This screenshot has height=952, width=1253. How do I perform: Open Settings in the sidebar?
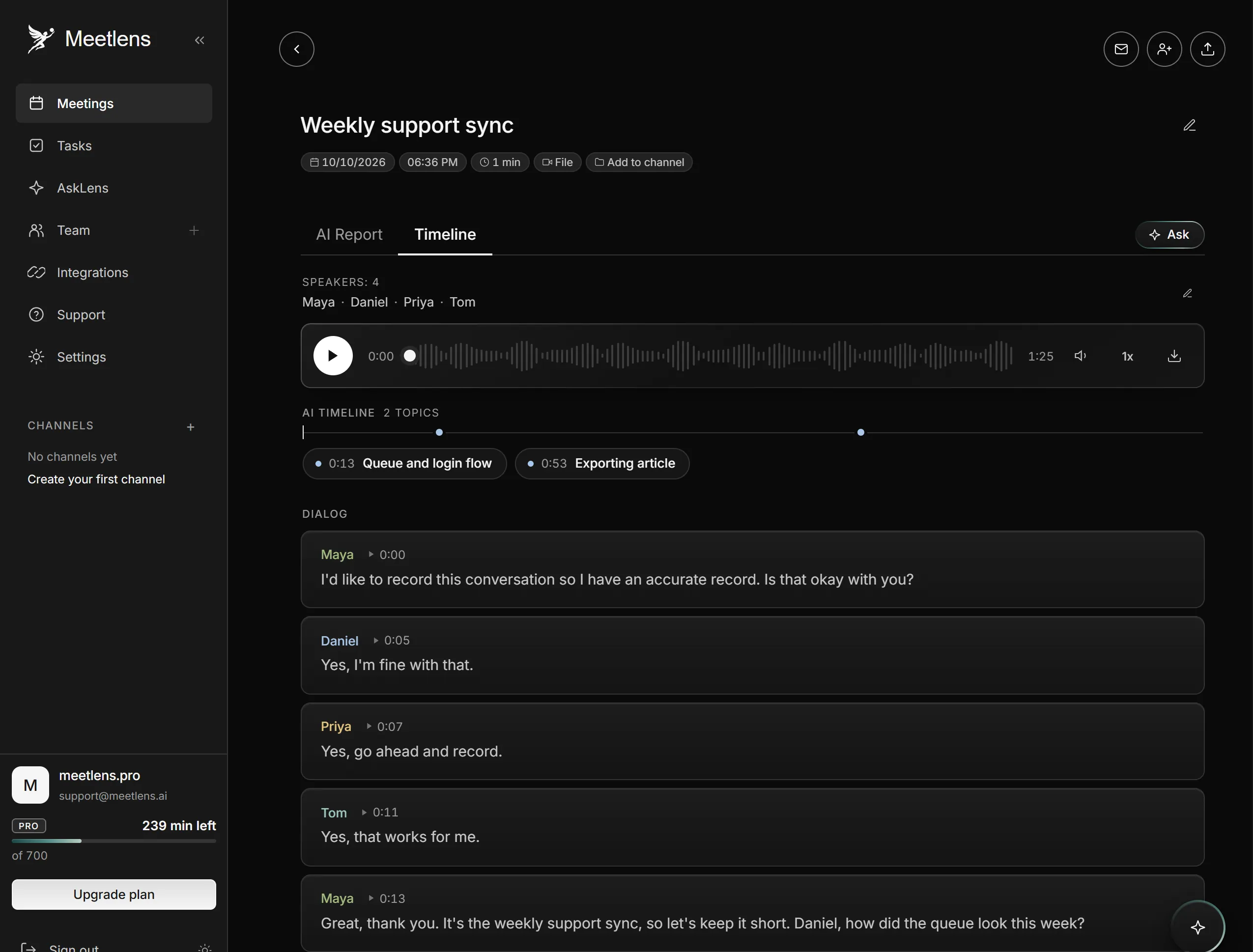(x=114, y=357)
